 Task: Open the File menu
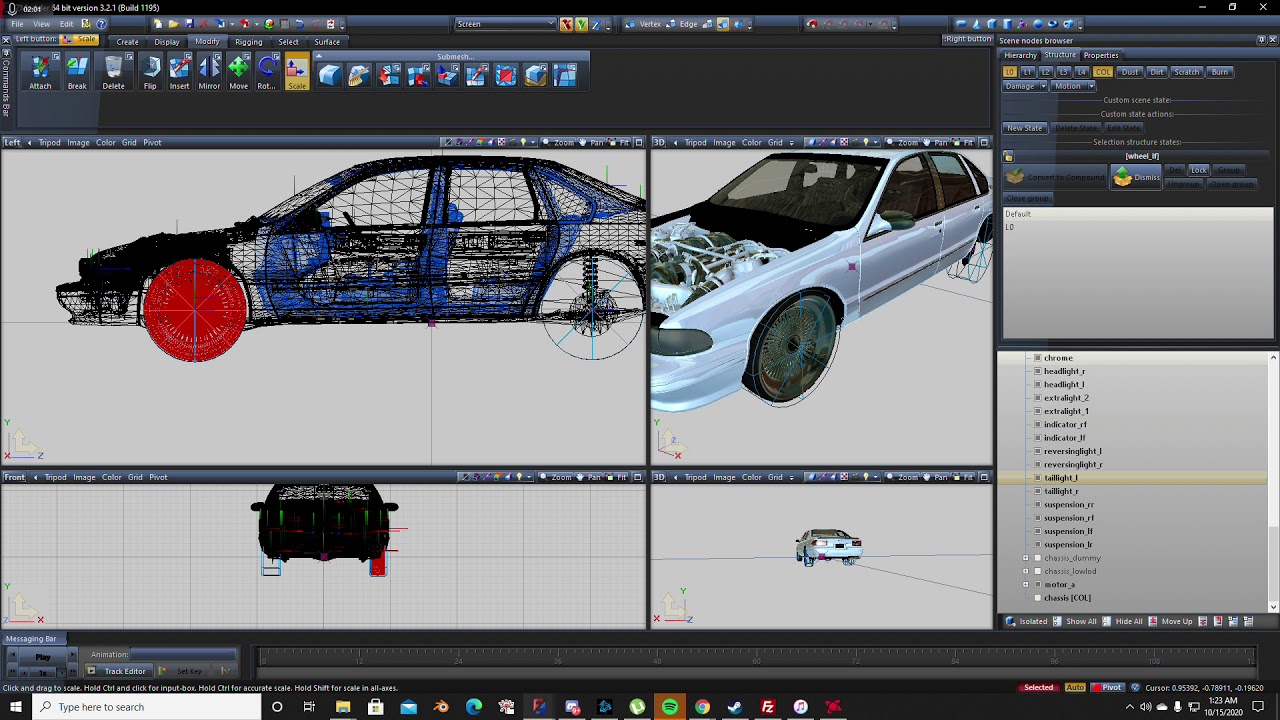(x=17, y=24)
